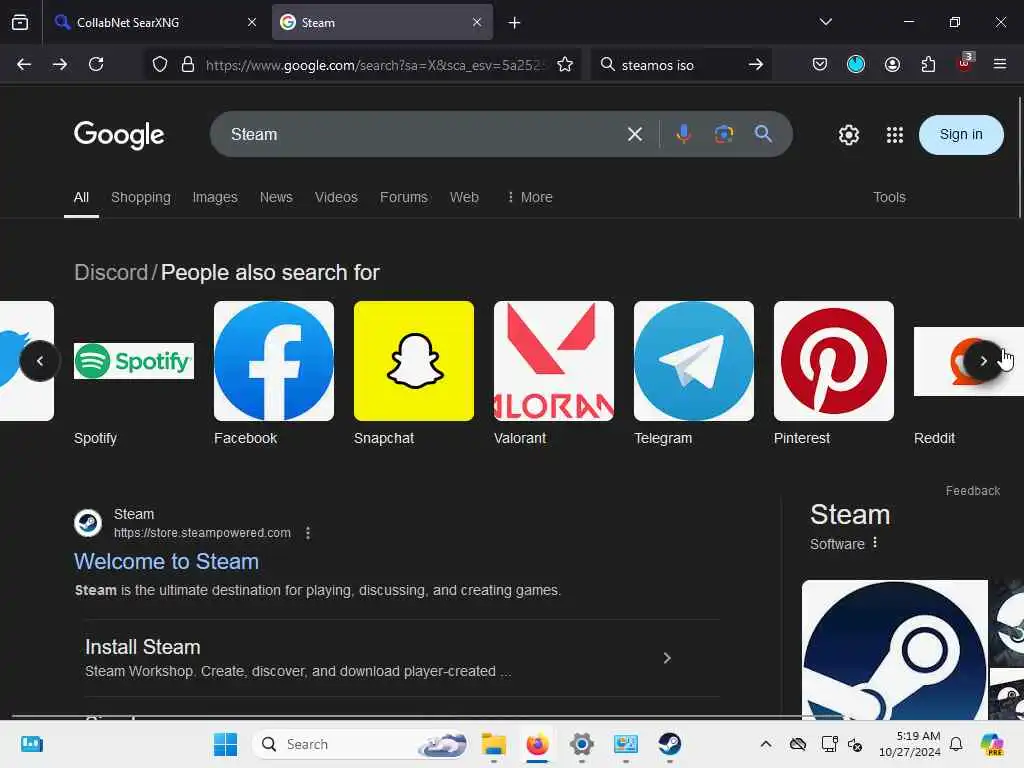Open Pinterest suggestion card
This screenshot has height=768, width=1024.
tap(834, 374)
